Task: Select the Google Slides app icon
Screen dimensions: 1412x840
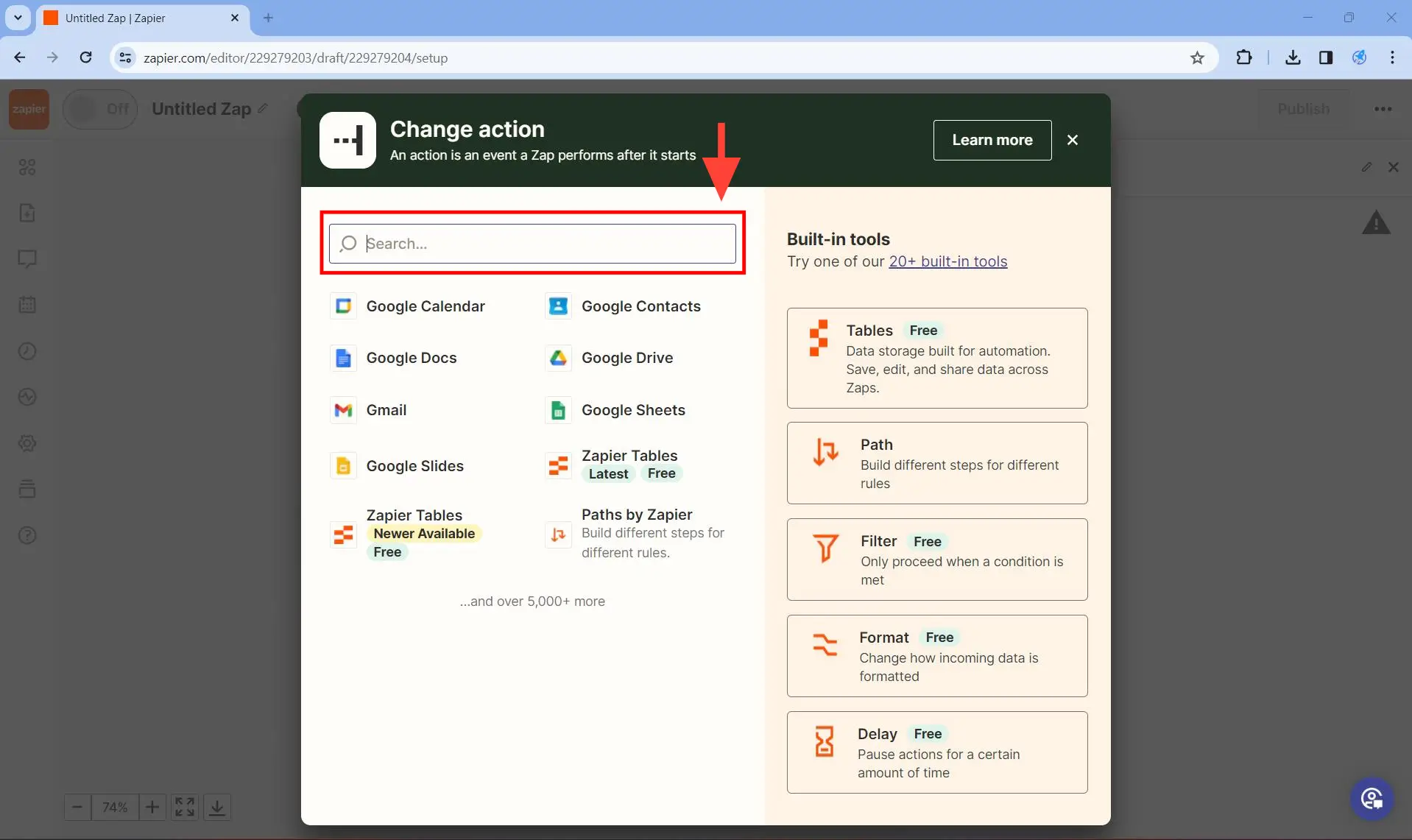Action: coord(343,466)
